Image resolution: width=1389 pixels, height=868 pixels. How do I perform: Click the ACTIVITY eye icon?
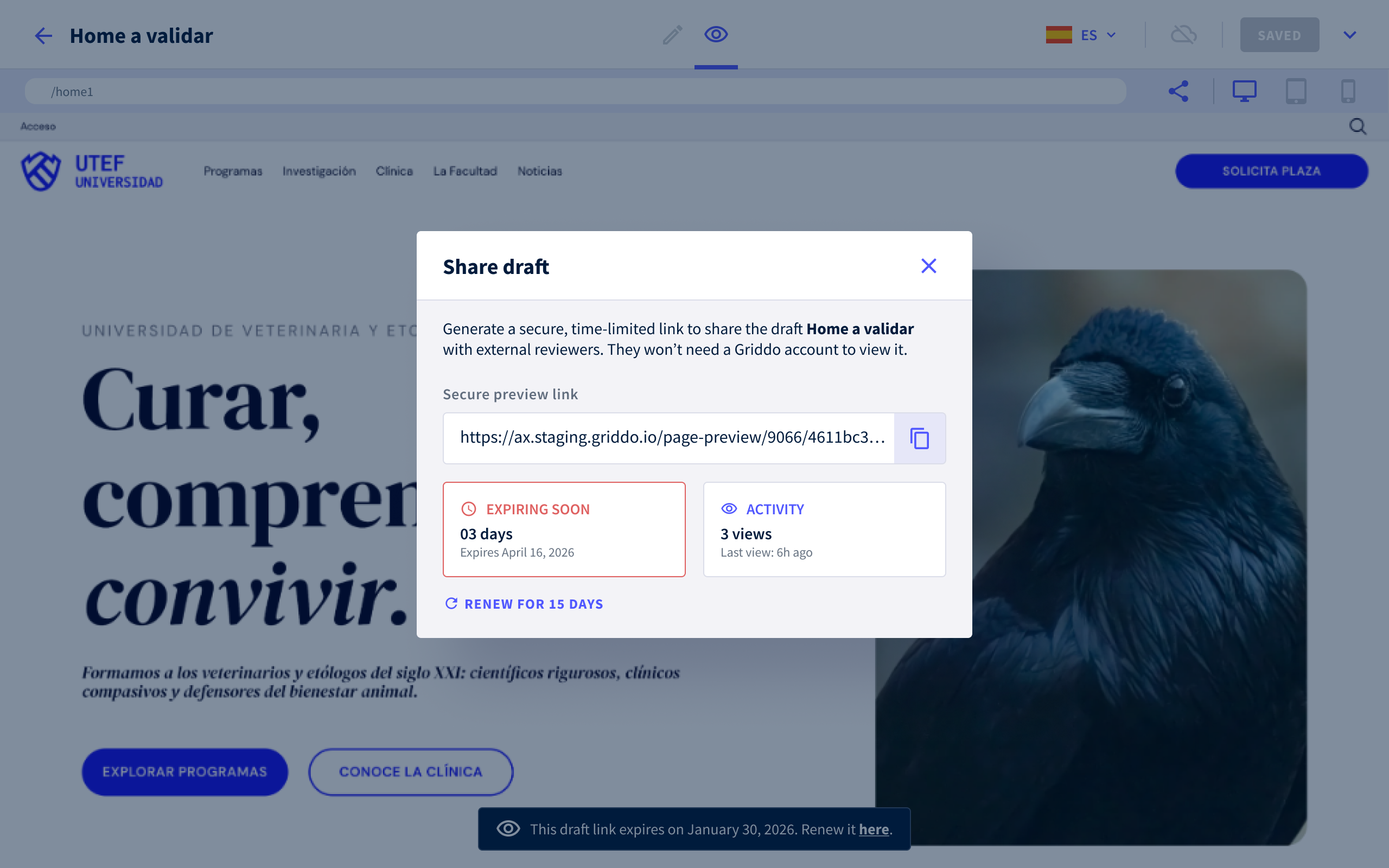729,509
